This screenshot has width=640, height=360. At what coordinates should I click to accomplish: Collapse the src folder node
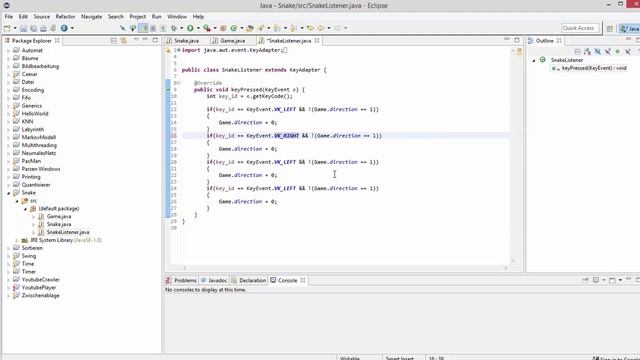pyautogui.click(x=17, y=201)
